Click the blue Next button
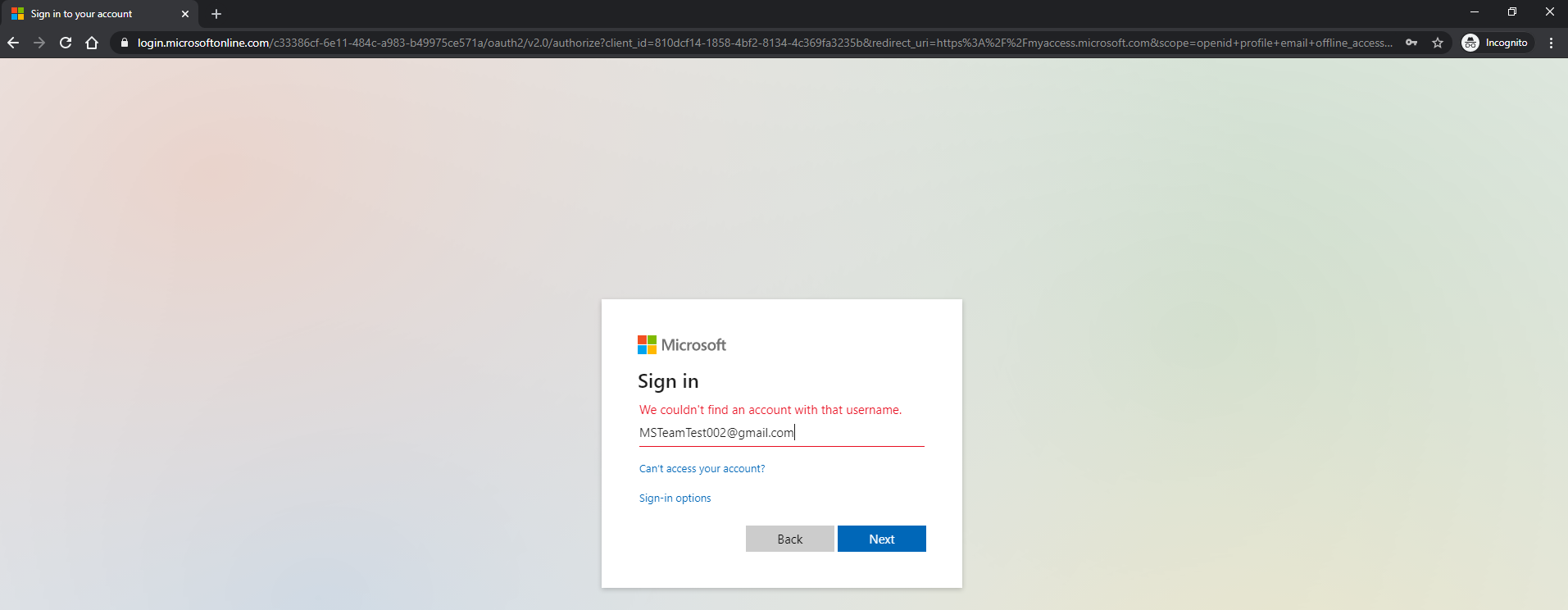The image size is (1568, 610). click(x=882, y=539)
